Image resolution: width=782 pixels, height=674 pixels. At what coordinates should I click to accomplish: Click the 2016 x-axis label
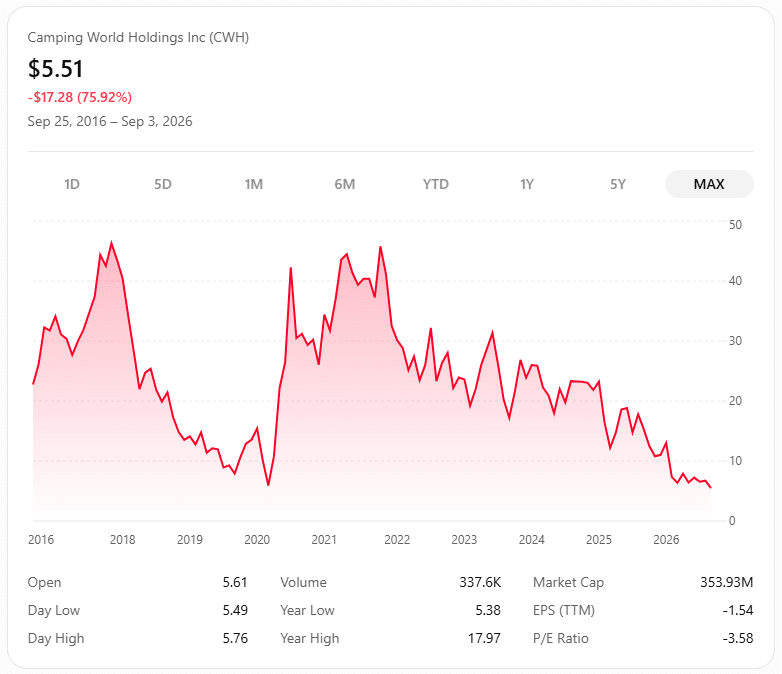click(x=41, y=539)
